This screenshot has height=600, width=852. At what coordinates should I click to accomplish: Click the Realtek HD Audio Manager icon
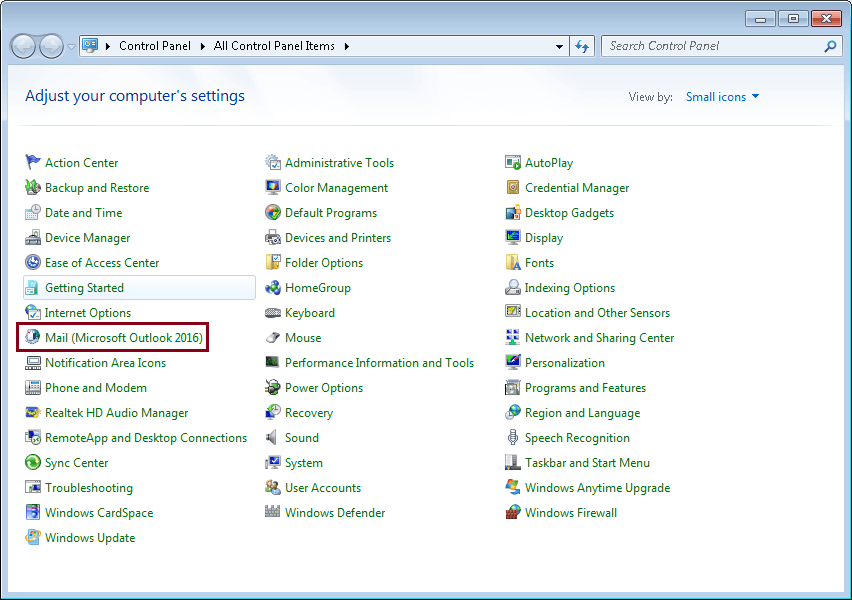coord(33,412)
